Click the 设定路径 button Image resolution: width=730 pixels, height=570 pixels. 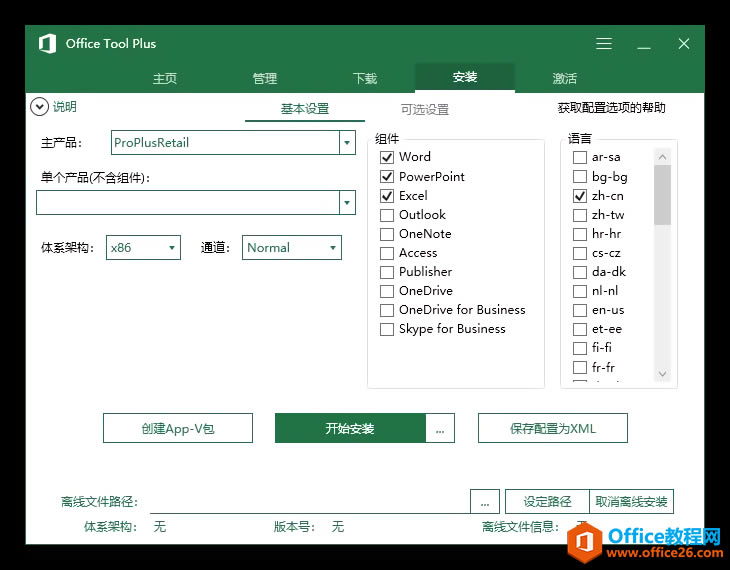coord(547,502)
